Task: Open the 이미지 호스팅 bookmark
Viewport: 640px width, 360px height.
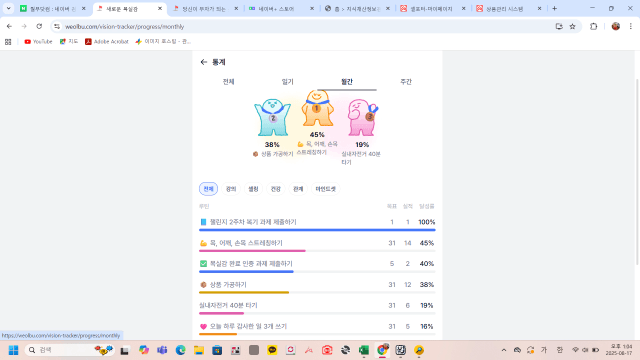Action: [163, 42]
